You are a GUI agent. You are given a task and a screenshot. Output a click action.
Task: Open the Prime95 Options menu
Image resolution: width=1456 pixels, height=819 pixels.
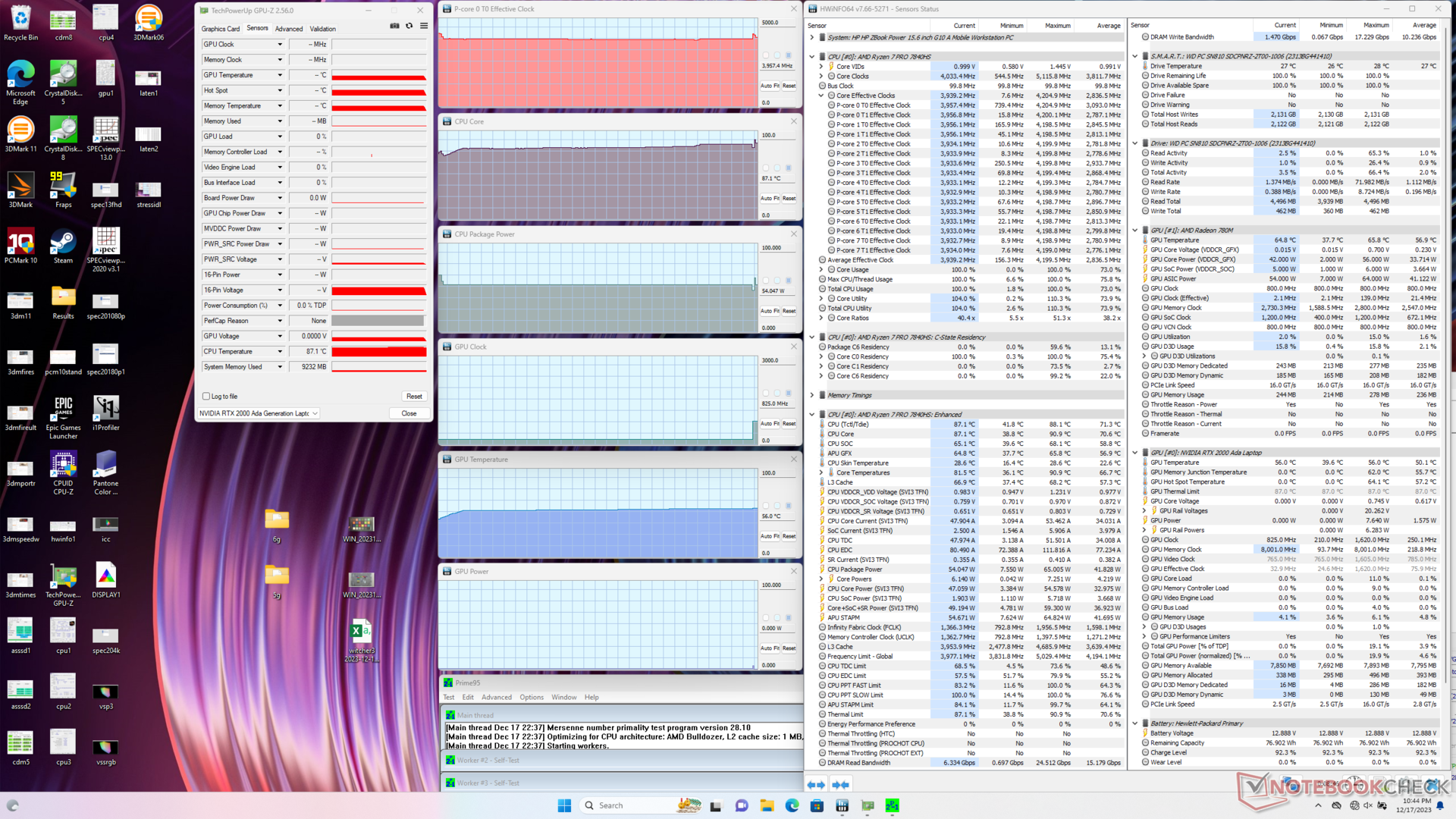coord(531,697)
